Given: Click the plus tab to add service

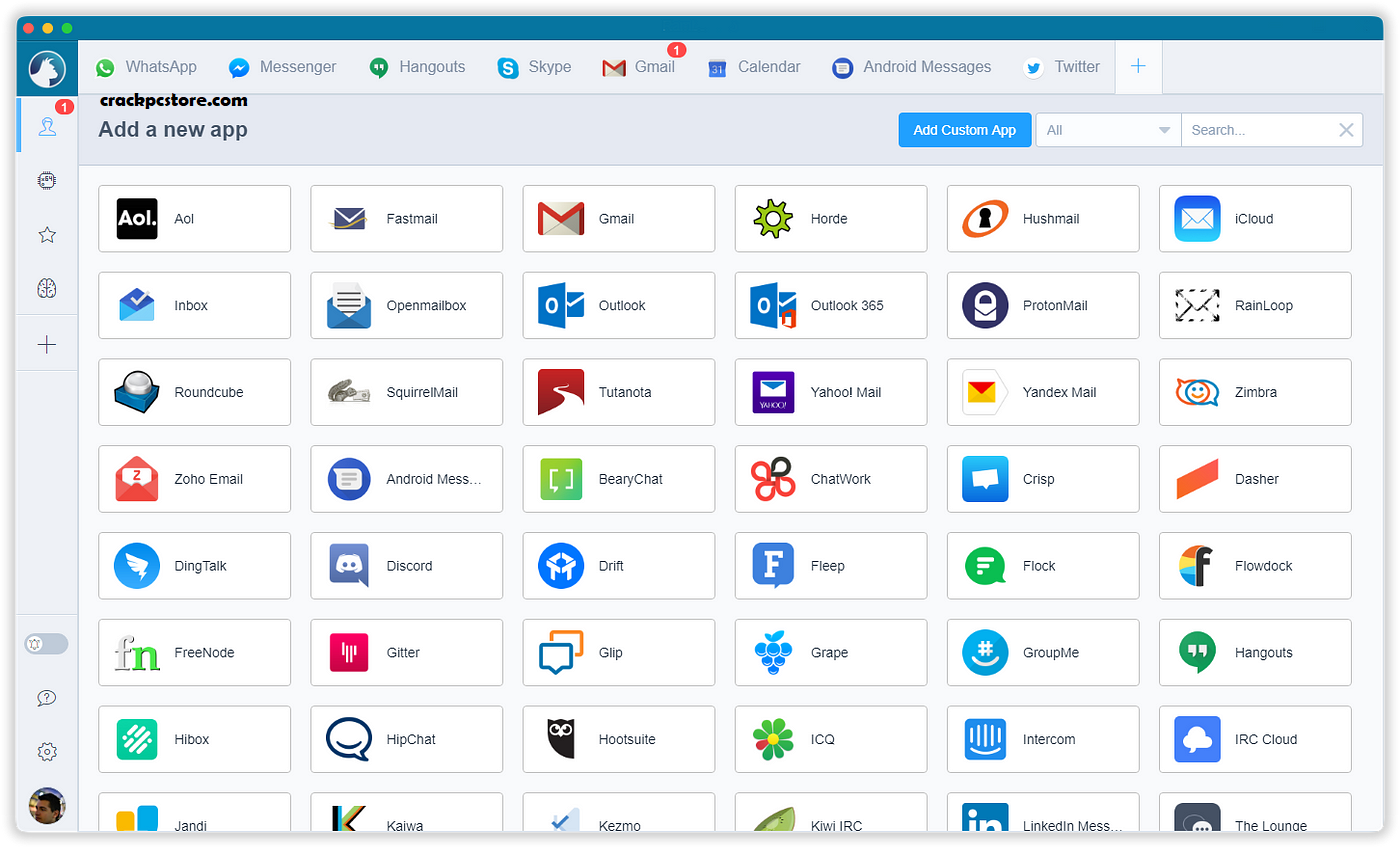Looking at the screenshot, I should [1138, 67].
